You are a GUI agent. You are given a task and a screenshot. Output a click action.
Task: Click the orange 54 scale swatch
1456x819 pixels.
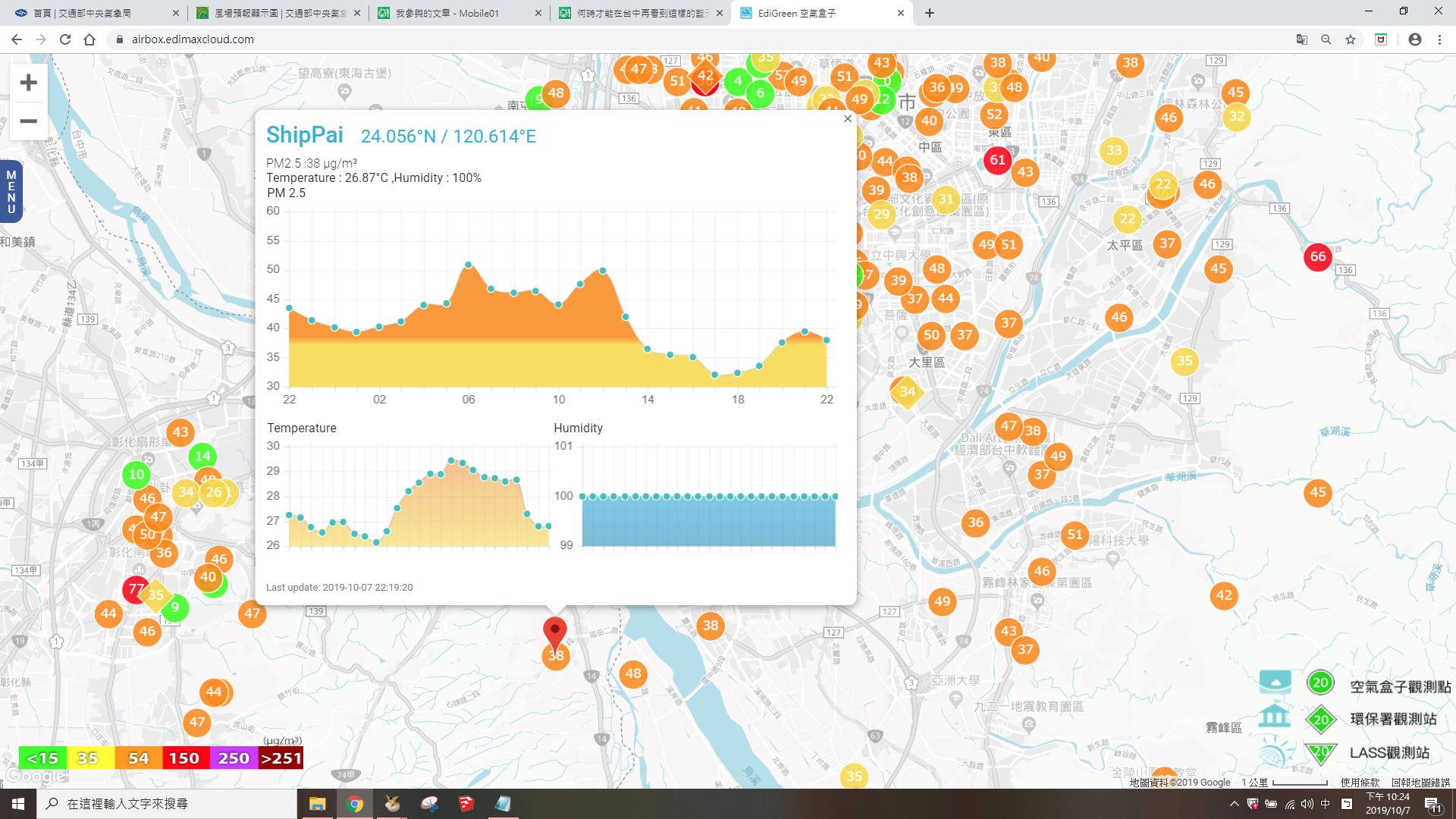click(138, 758)
